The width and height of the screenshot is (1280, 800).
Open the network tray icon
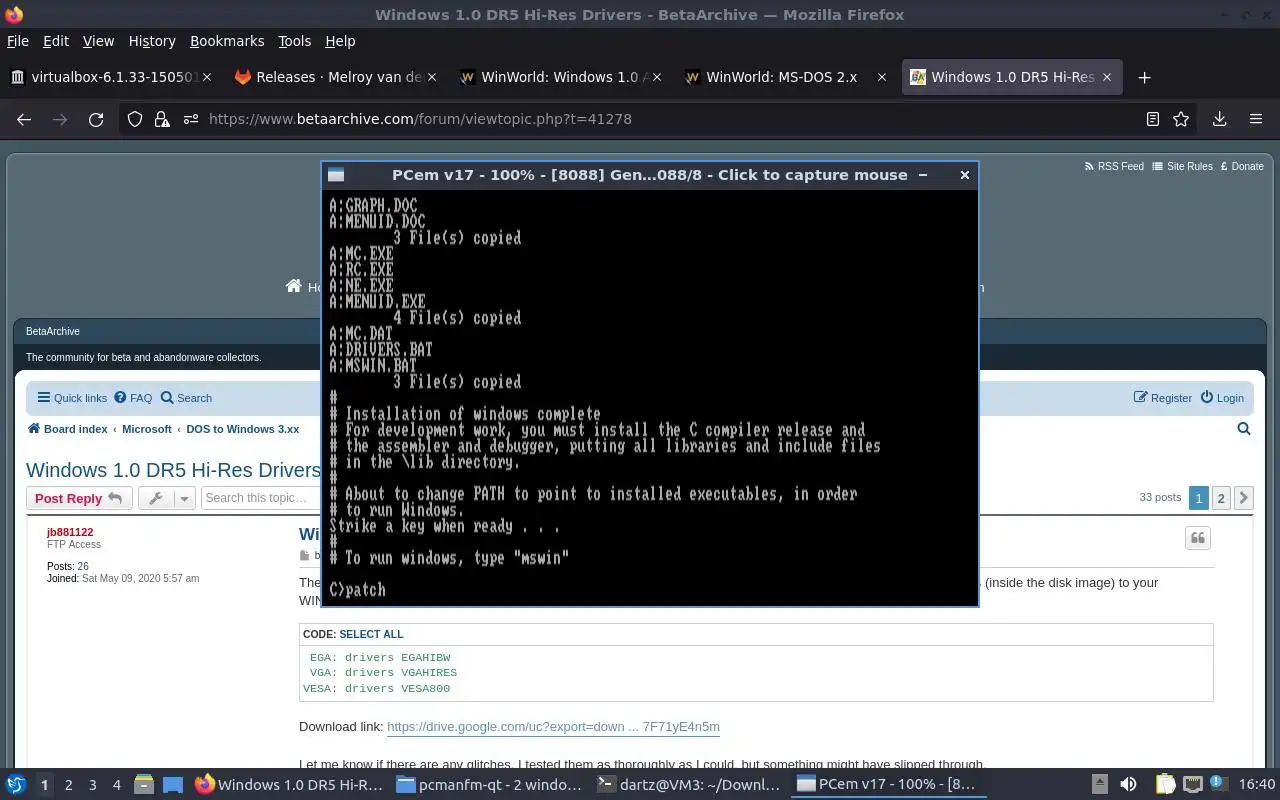1193,785
